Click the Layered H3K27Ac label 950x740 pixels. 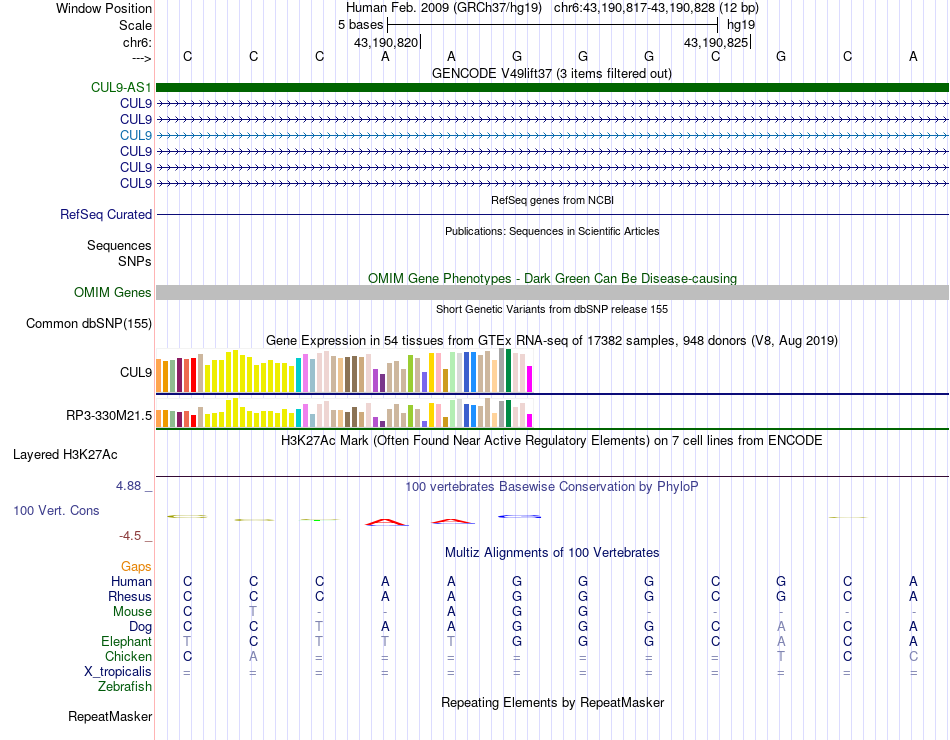(65, 455)
